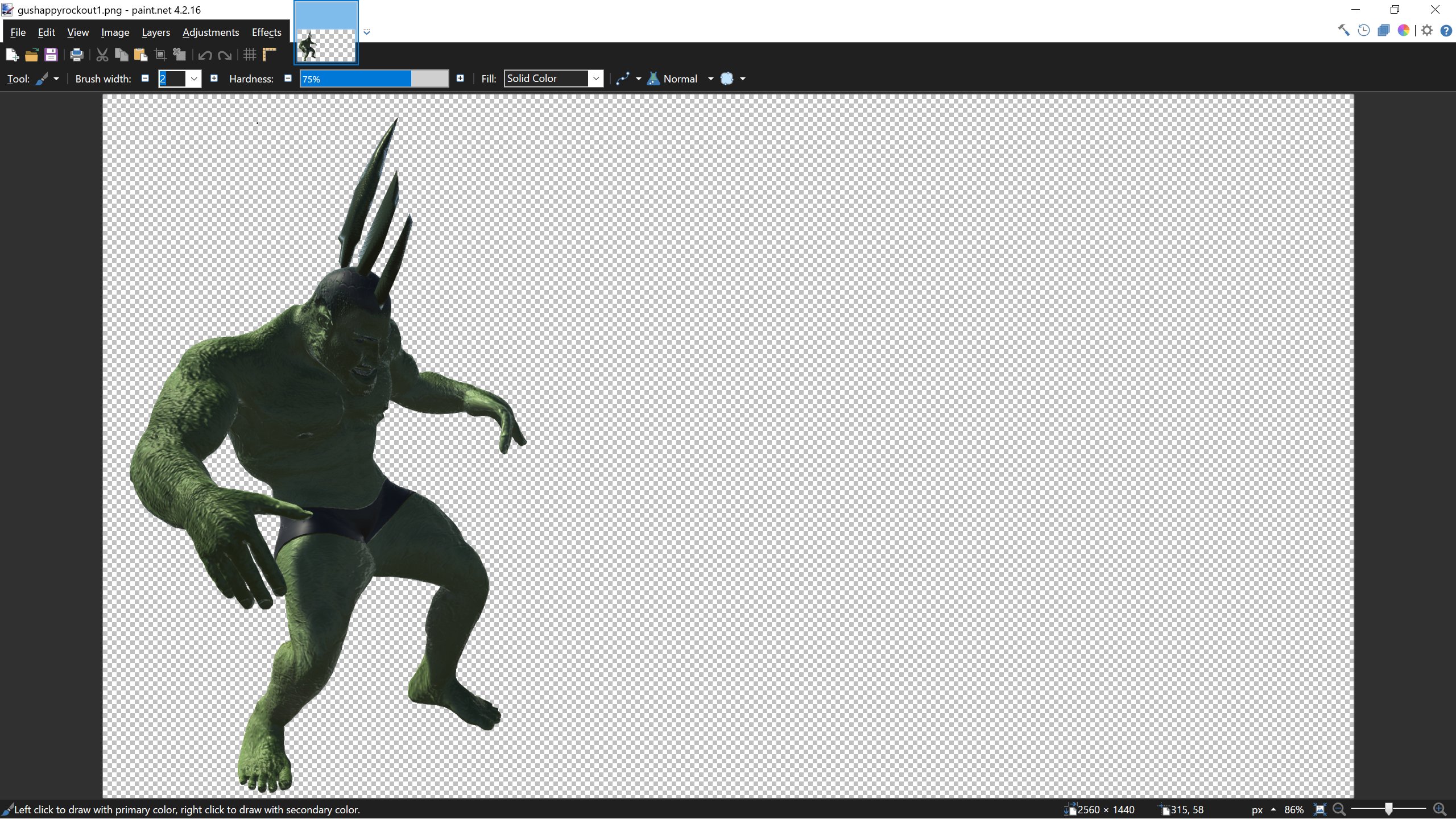Show the History window via clock icon
The image size is (1456, 819).
click(1363, 31)
